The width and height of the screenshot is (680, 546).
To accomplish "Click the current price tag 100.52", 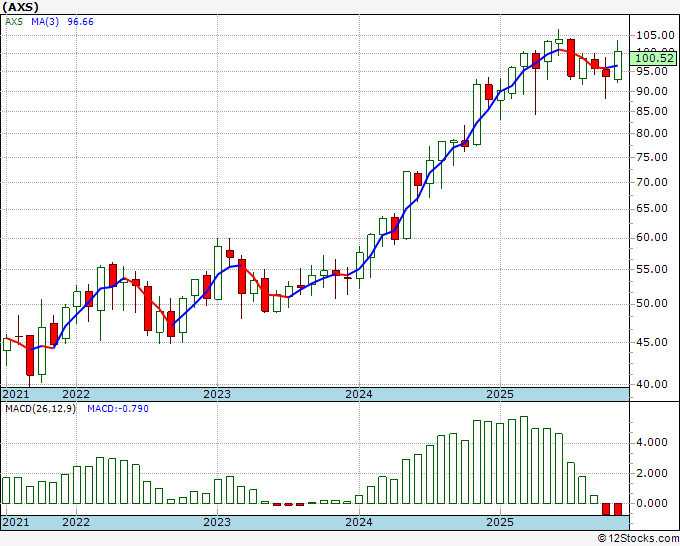I will pyautogui.click(x=653, y=59).
